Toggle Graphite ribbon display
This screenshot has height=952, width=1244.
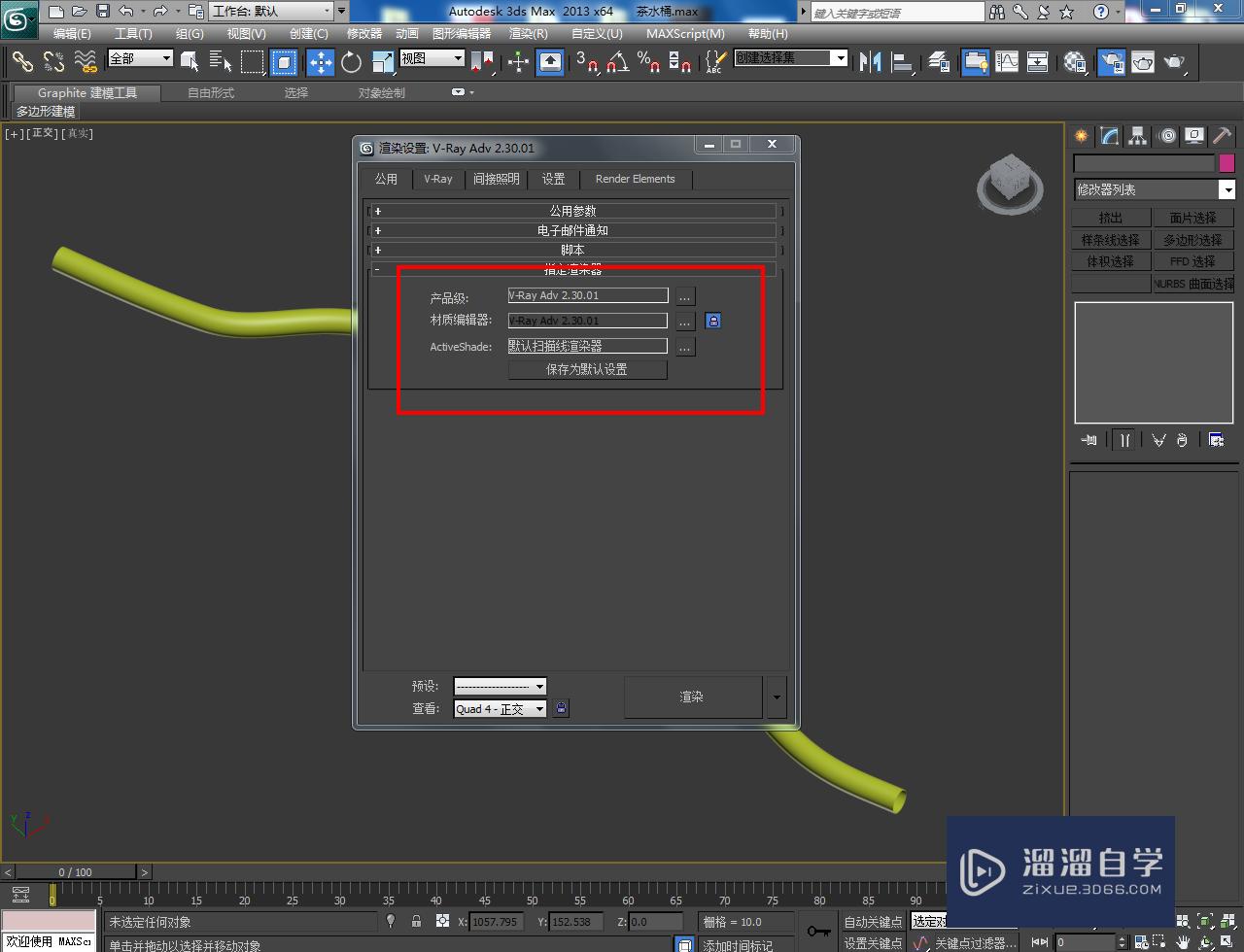tap(976, 62)
